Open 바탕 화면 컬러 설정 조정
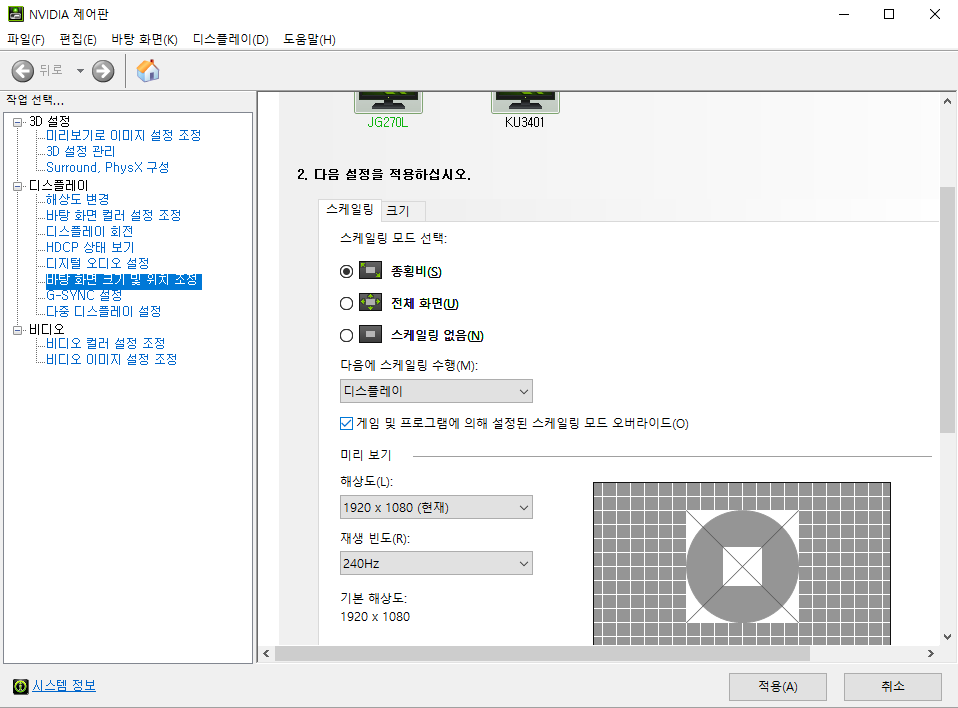 click(114, 215)
